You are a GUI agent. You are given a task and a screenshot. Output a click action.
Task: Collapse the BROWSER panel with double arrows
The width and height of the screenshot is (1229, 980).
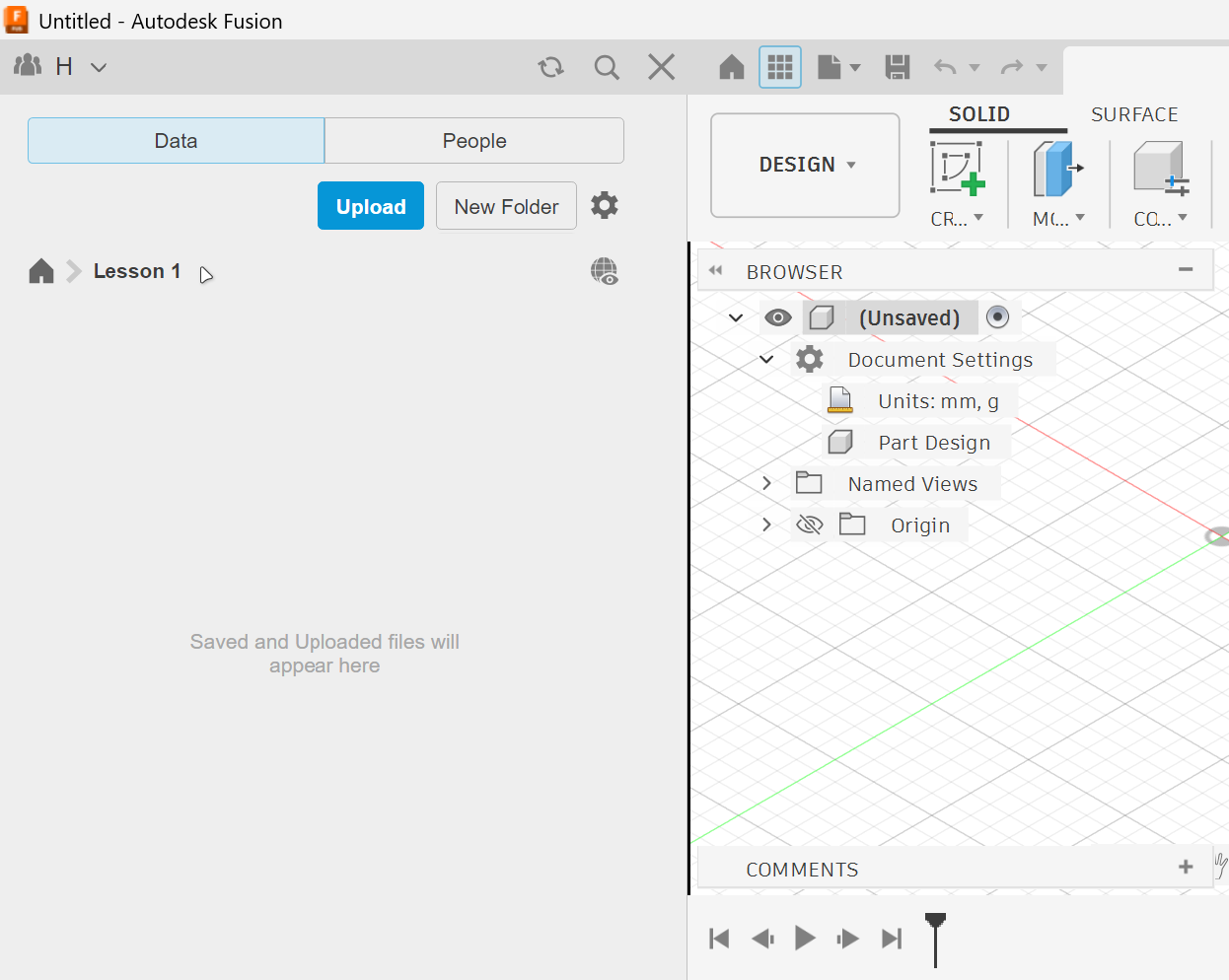pos(716,271)
